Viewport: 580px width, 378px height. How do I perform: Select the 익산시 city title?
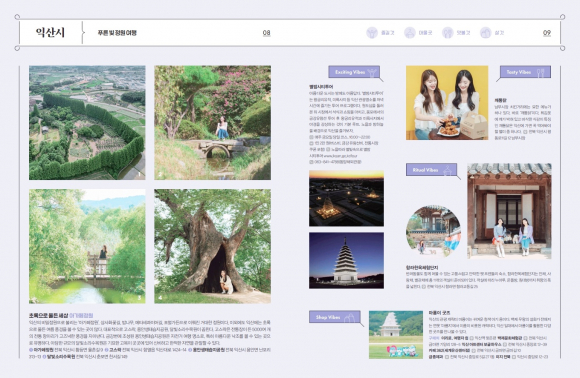tap(50, 33)
